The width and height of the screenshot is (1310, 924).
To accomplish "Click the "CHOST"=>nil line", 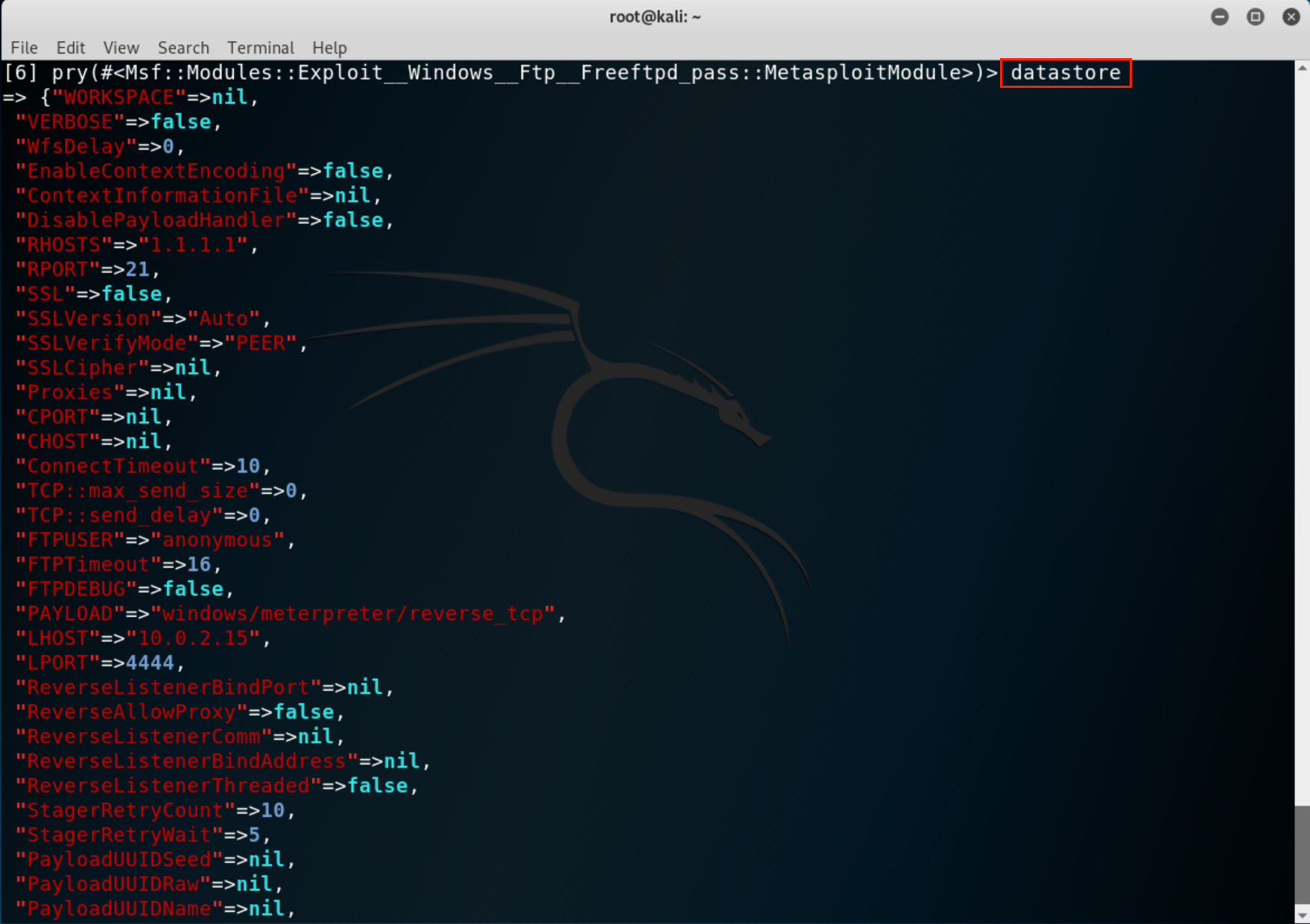I will pyautogui.click(x=94, y=441).
